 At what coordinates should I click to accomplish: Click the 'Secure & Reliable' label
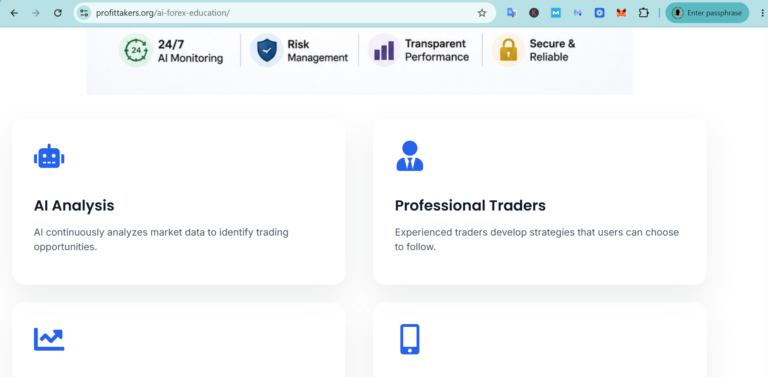(552, 50)
